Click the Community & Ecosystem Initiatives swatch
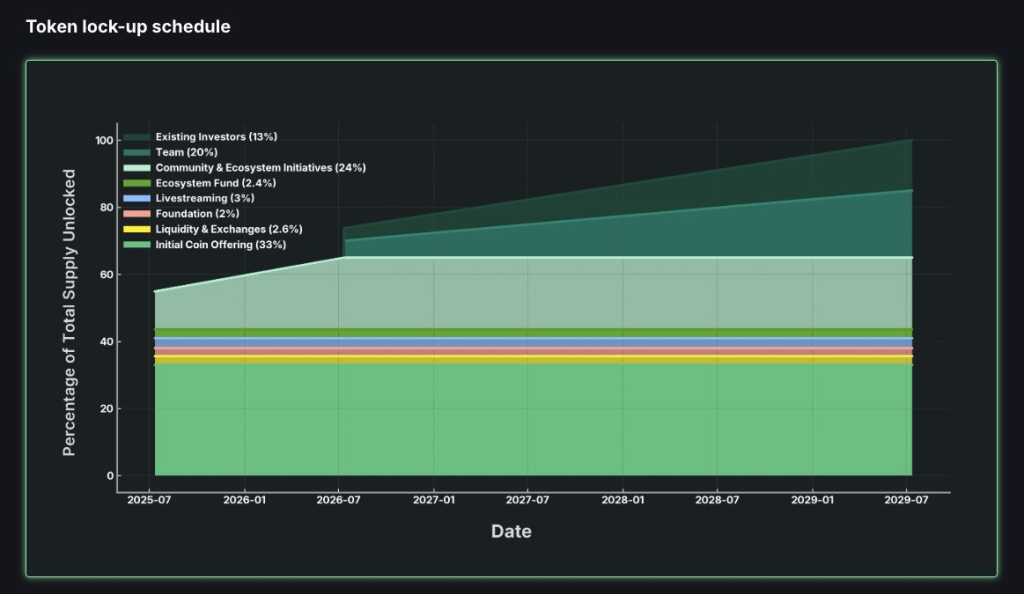1024x594 pixels. [137, 168]
